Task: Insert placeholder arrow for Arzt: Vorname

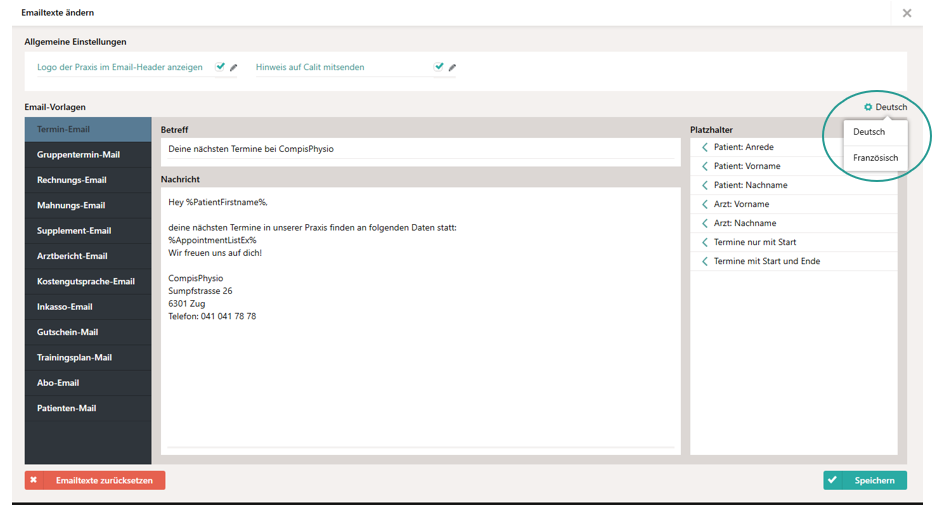Action: [x=705, y=204]
